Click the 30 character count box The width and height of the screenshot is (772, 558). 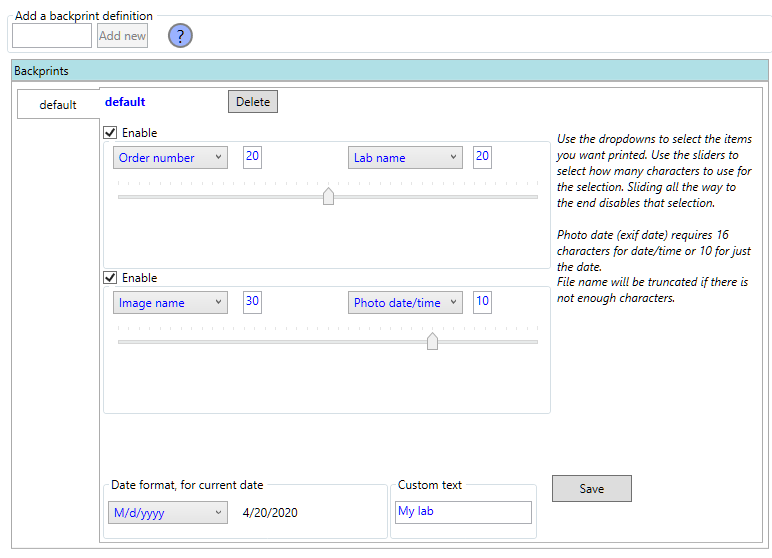point(252,302)
